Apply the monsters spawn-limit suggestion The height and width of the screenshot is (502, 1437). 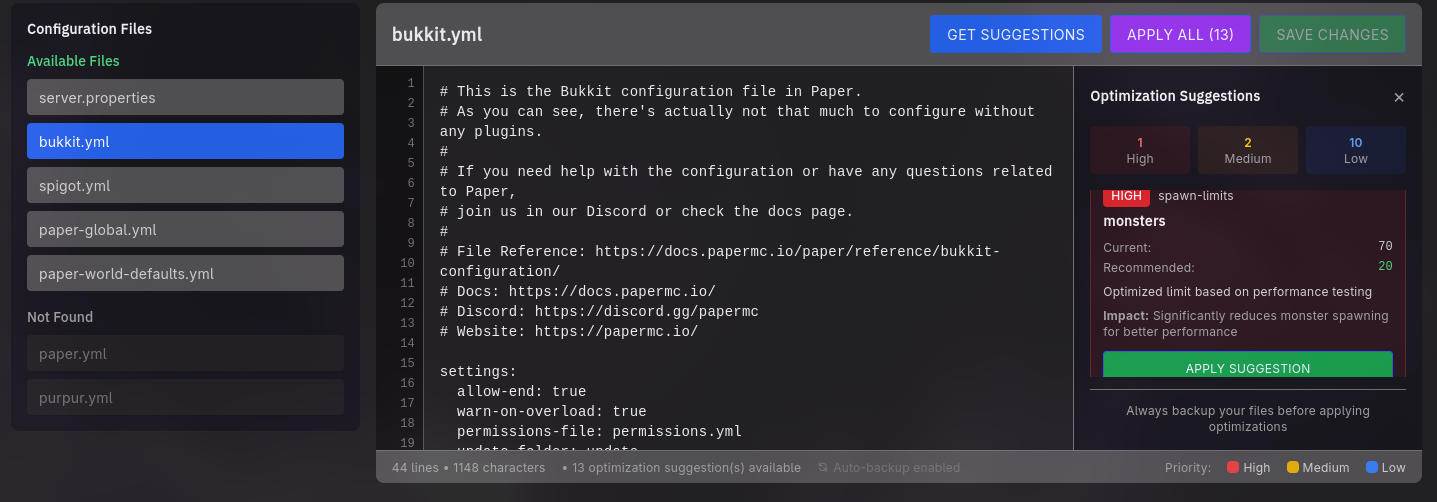1247,366
